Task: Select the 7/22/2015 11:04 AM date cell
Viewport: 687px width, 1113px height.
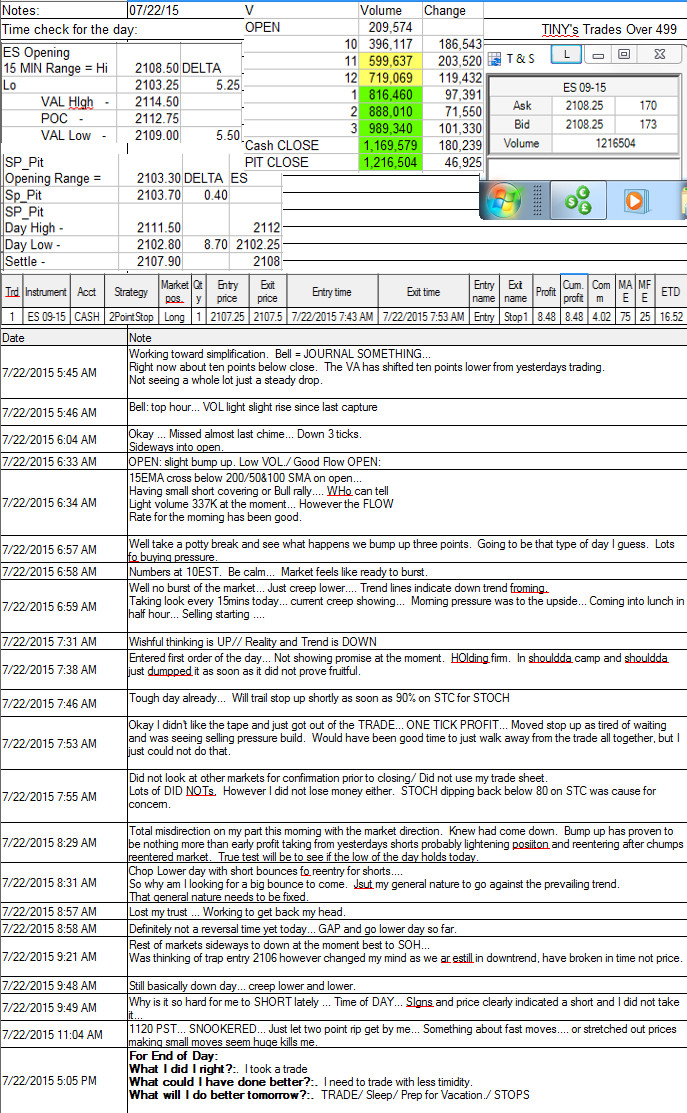Action: click(64, 1035)
